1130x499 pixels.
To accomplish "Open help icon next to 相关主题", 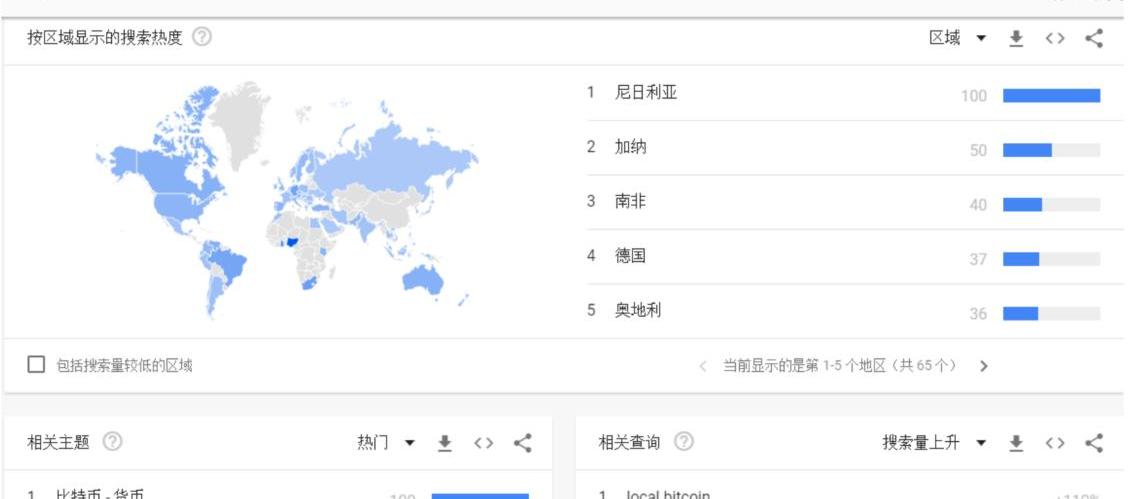I will (x=113, y=442).
